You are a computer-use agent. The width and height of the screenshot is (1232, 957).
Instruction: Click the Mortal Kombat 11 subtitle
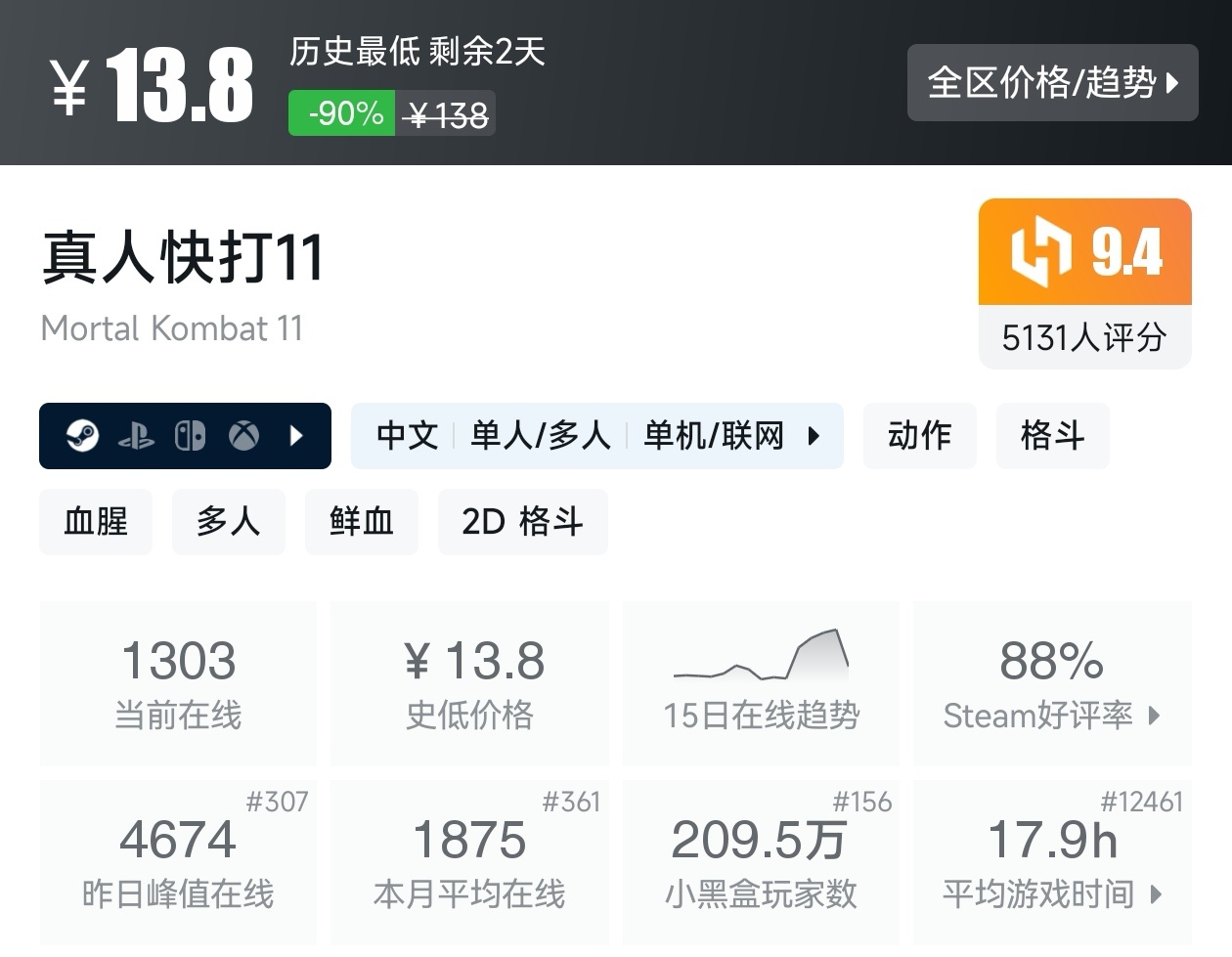[x=172, y=328]
